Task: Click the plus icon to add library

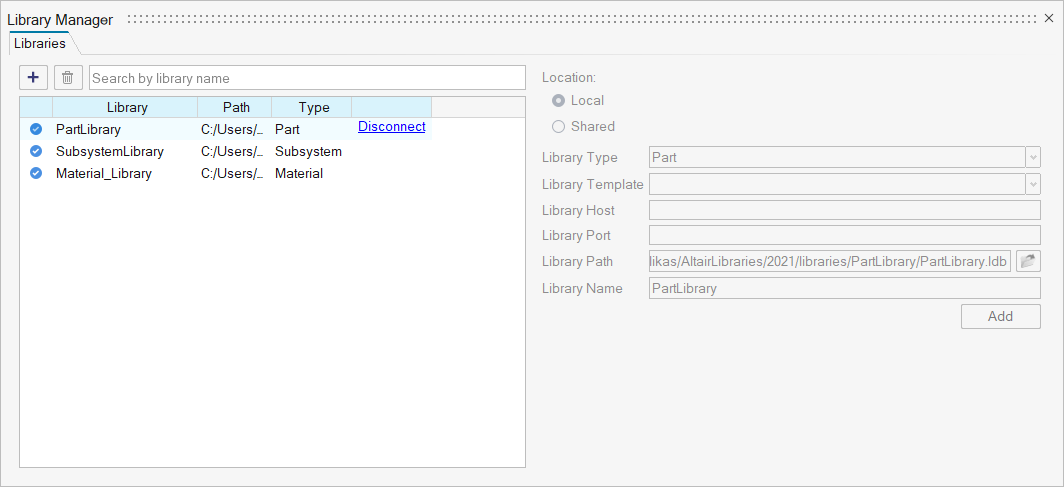Action: pyautogui.click(x=33, y=78)
